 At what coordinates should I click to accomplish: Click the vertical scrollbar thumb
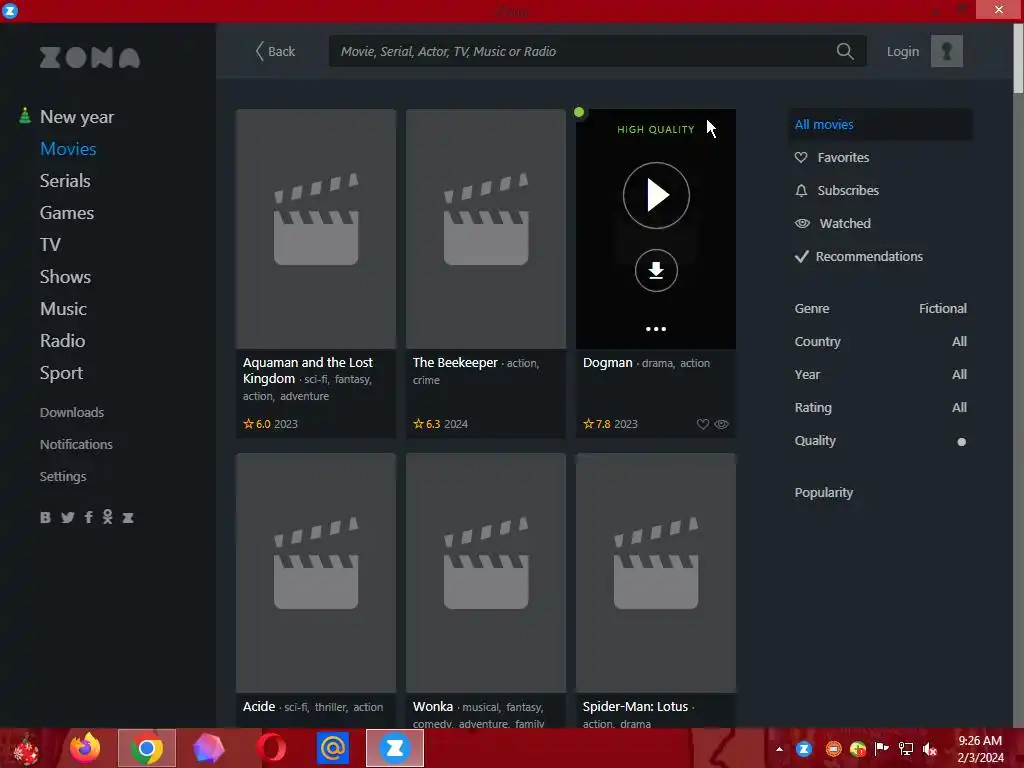coord(1018,59)
